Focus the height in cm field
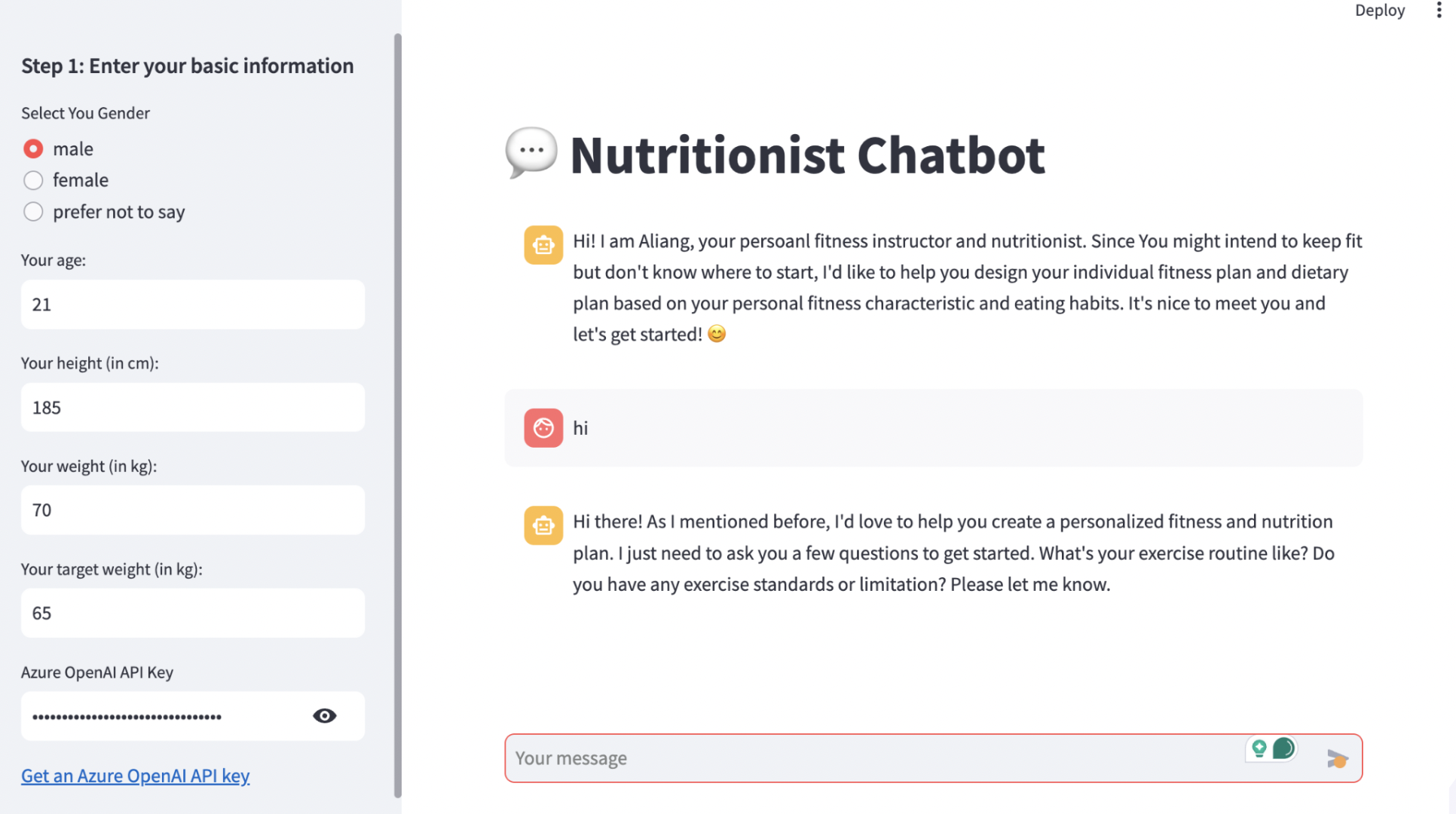This screenshot has width=1456, height=814. point(193,408)
